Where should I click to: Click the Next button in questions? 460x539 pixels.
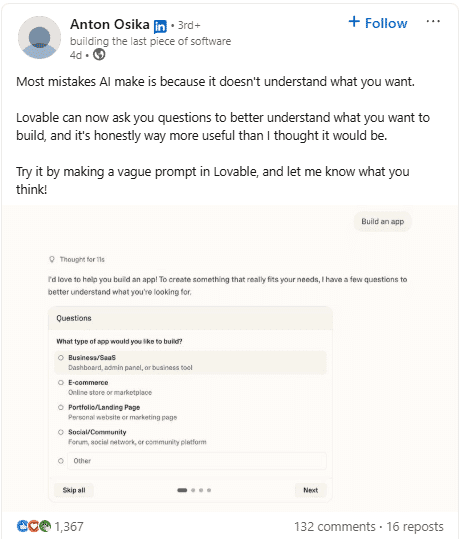coord(310,490)
